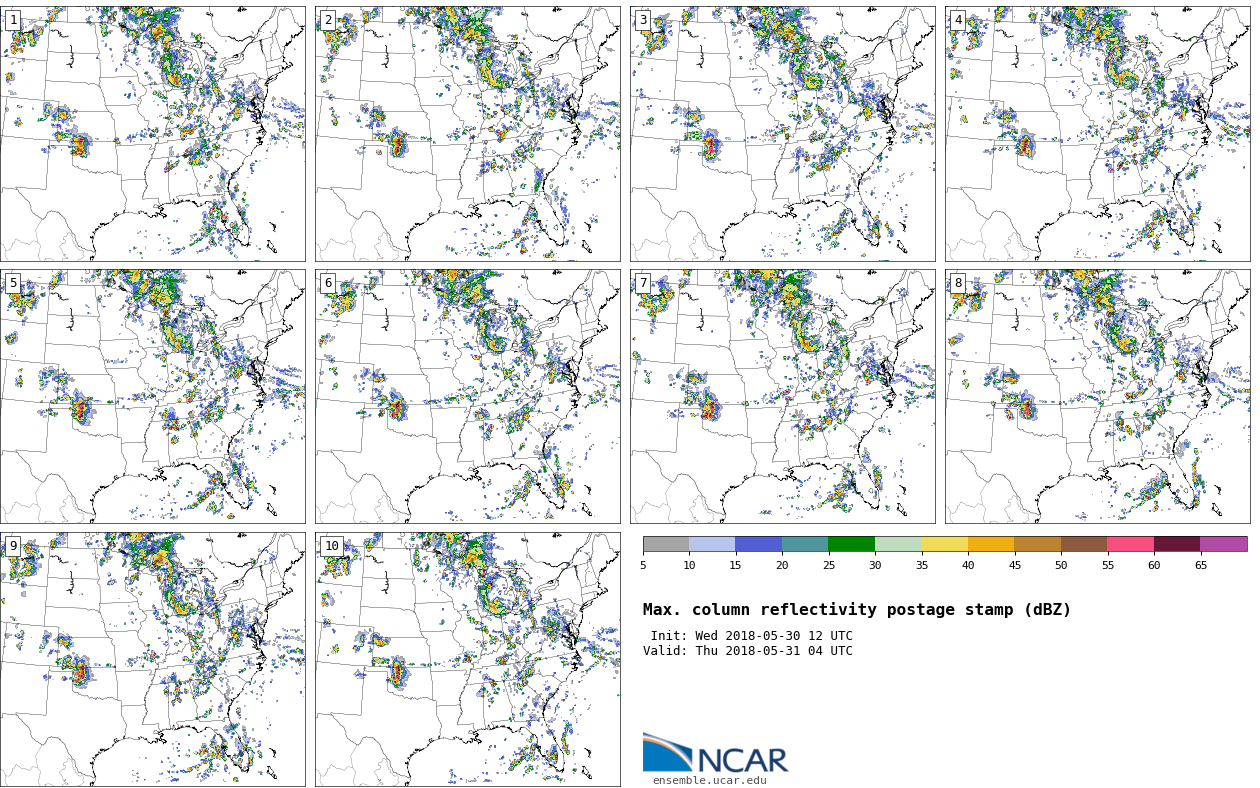1260x788 pixels.
Task: Select the gray 5-10 dBZ color swatch
Action: (x=666, y=544)
